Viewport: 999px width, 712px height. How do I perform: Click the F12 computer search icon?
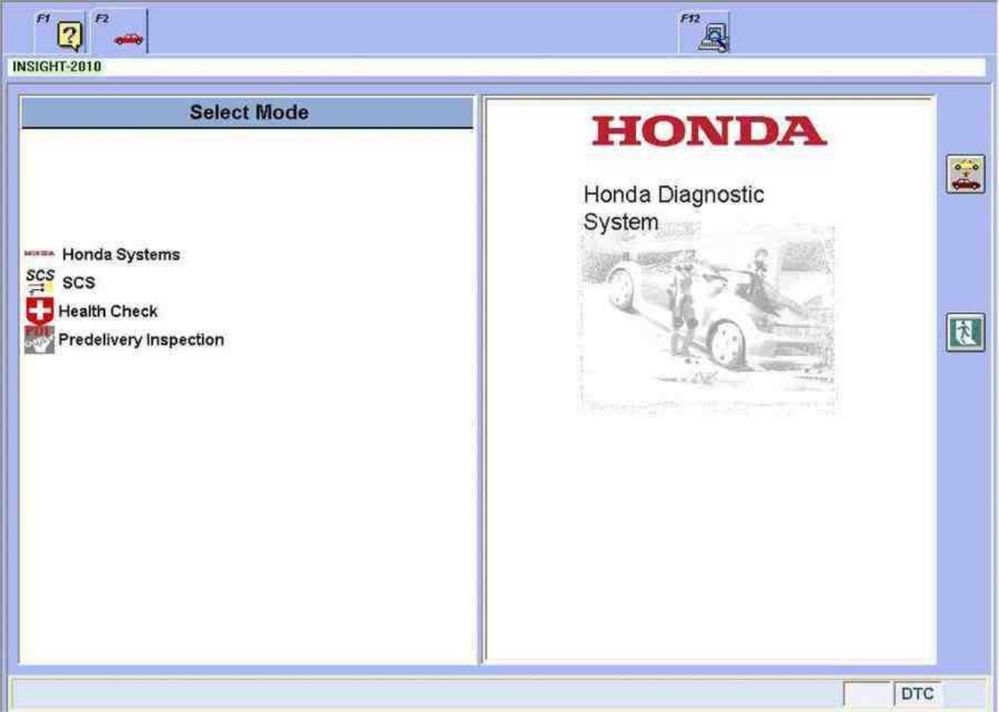[714, 38]
